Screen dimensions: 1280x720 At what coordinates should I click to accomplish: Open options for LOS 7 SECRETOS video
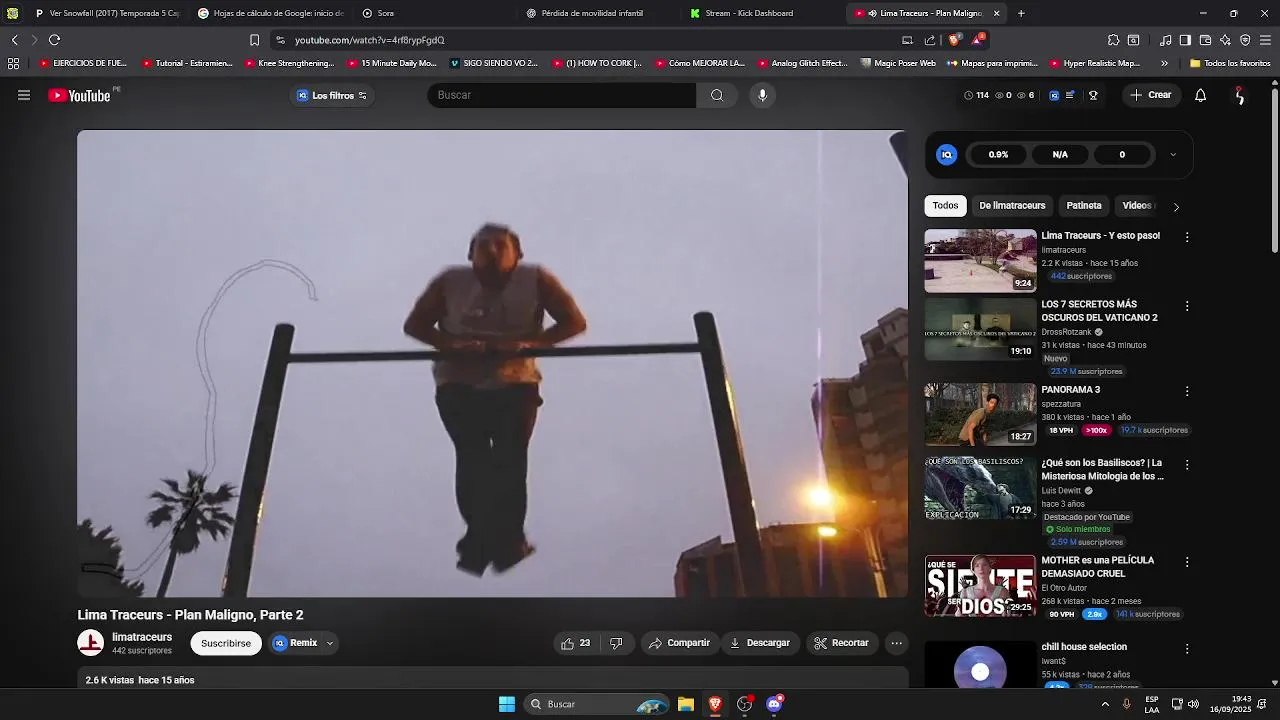coord(1187,306)
